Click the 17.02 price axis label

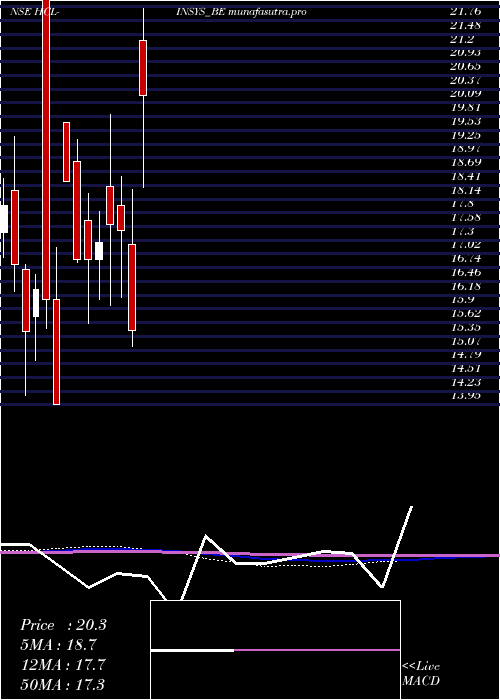[x=466, y=245]
